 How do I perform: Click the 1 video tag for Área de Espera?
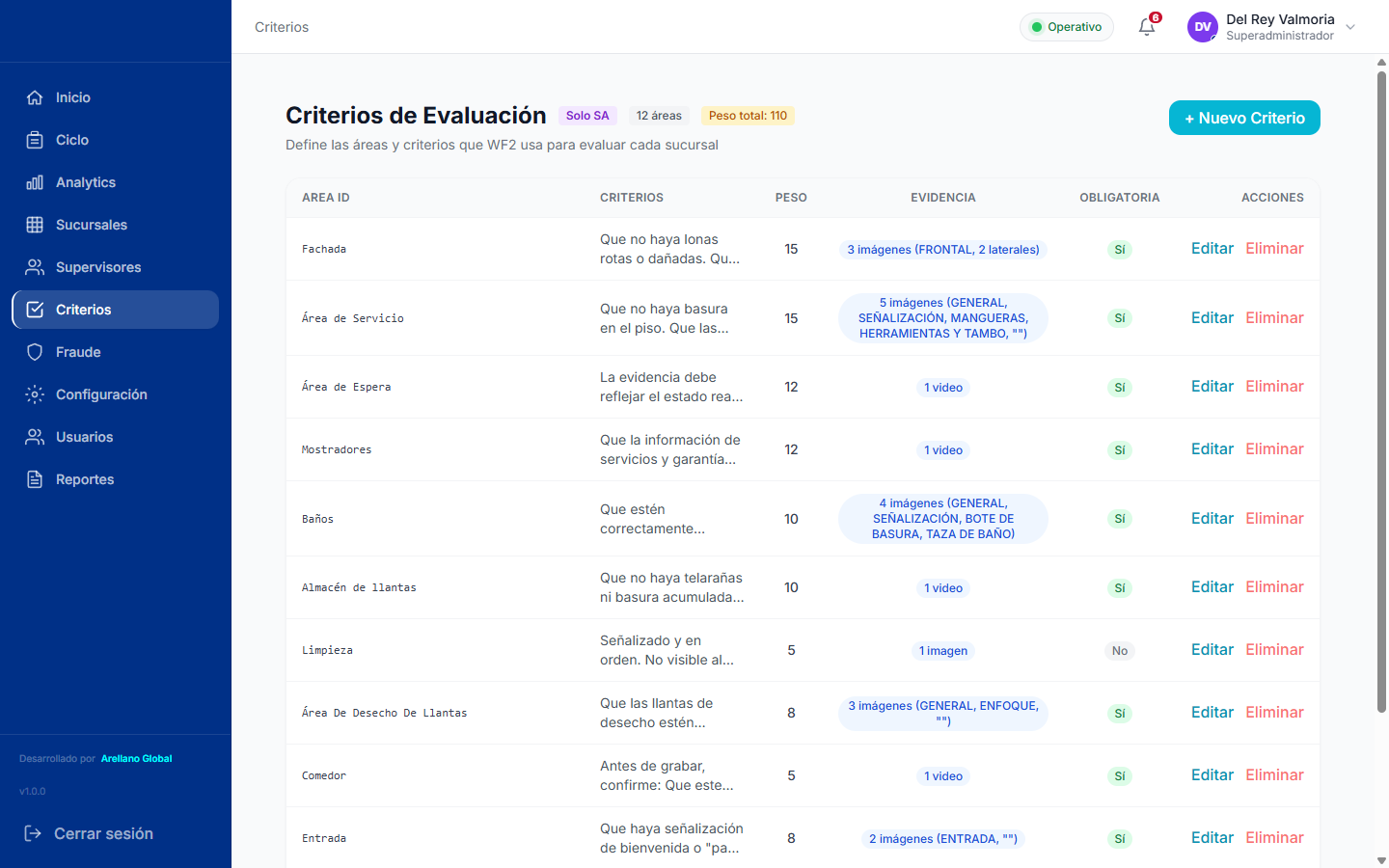click(x=943, y=388)
